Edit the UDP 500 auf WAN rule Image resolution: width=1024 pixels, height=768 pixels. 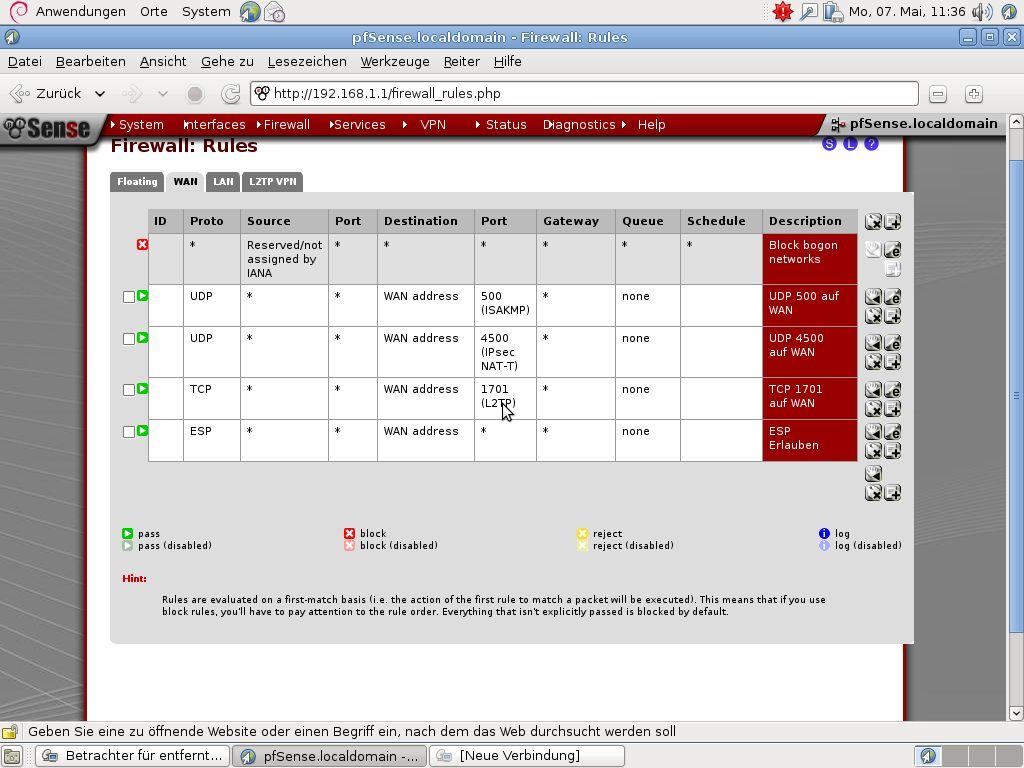coord(892,297)
